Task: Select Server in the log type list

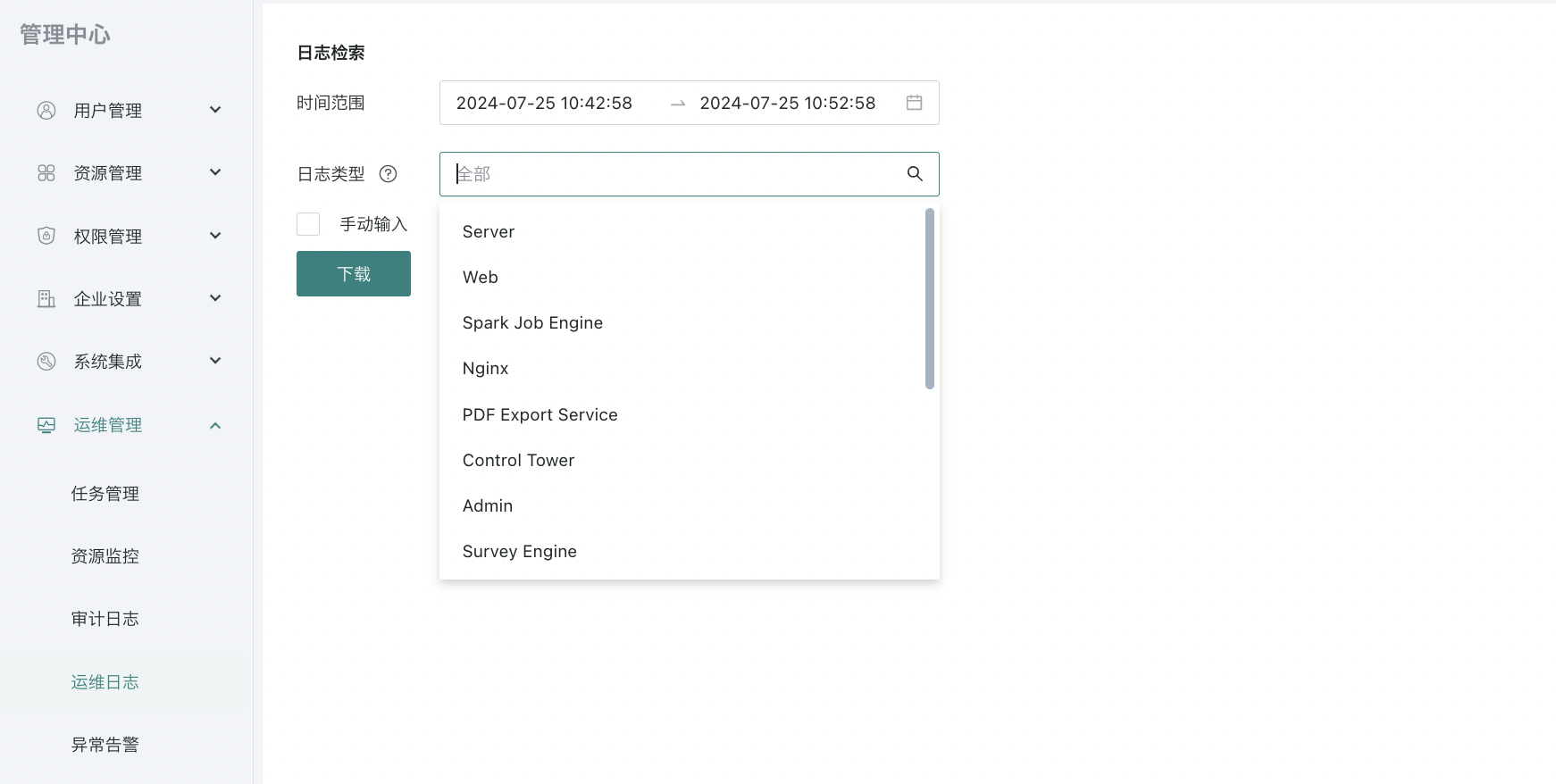Action: tap(682, 231)
